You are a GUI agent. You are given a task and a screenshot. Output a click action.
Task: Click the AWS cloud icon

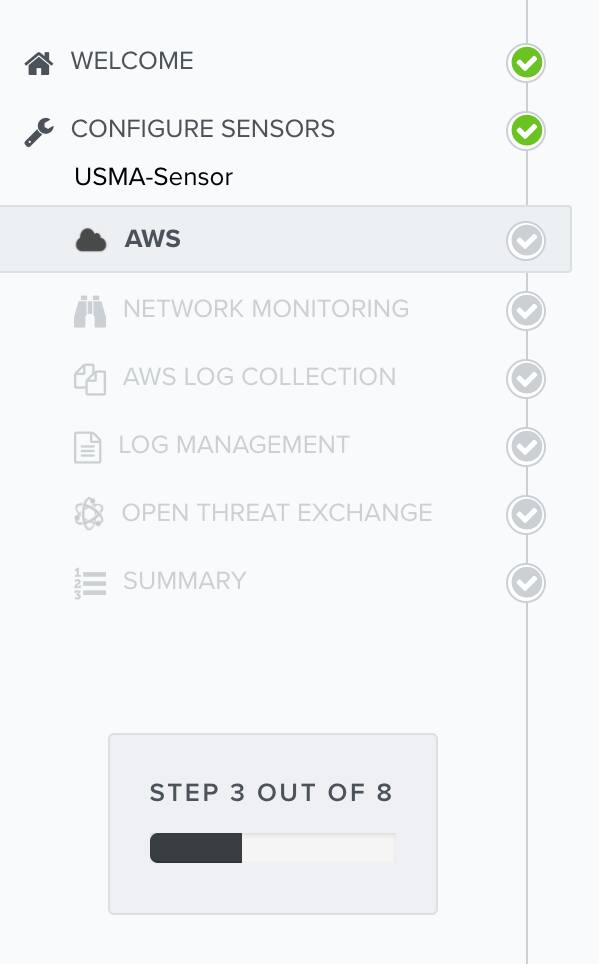pyautogui.click(x=91, y=240)
